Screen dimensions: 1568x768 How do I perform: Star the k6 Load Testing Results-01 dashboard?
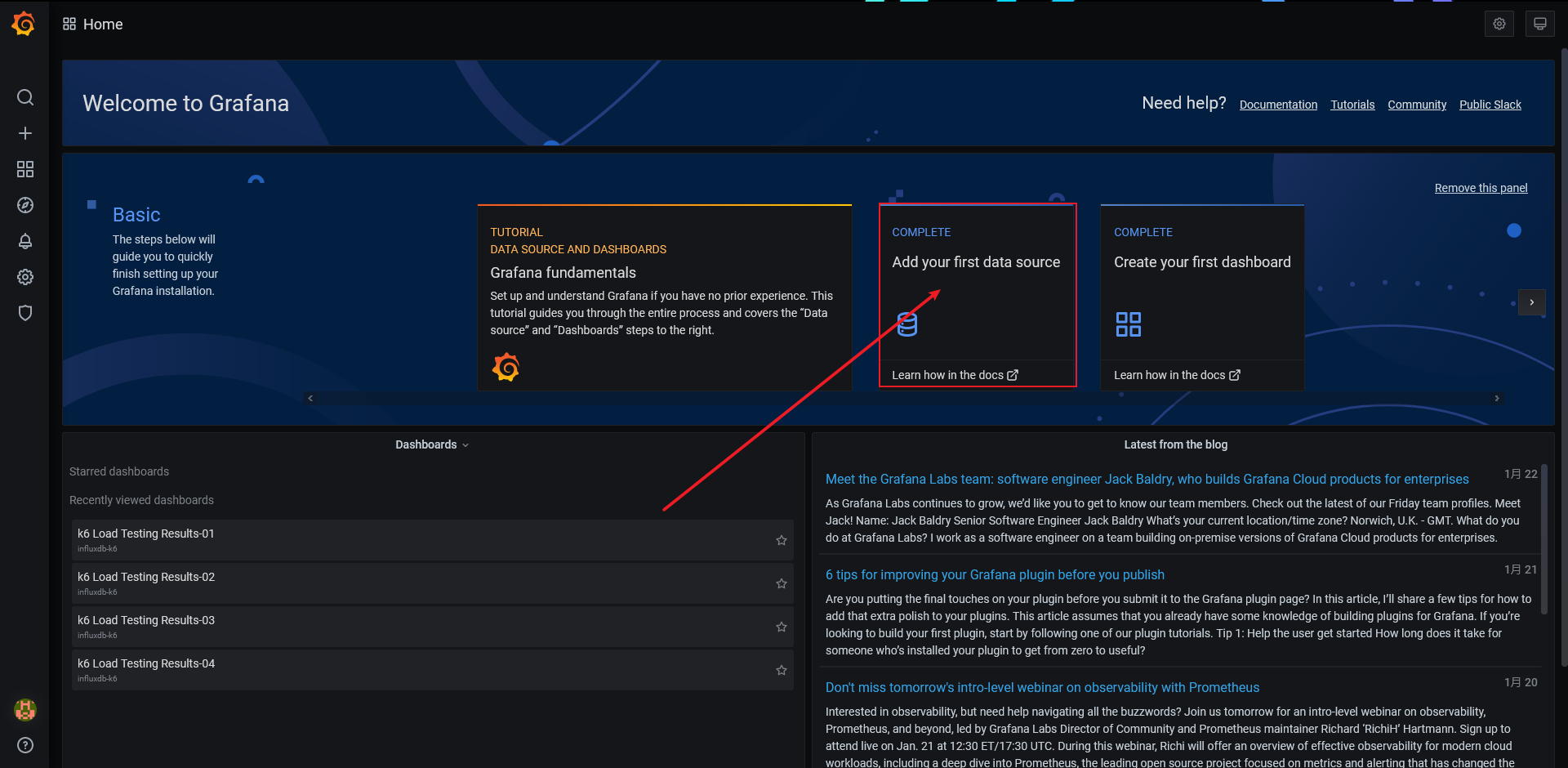[x=781, y=540]
